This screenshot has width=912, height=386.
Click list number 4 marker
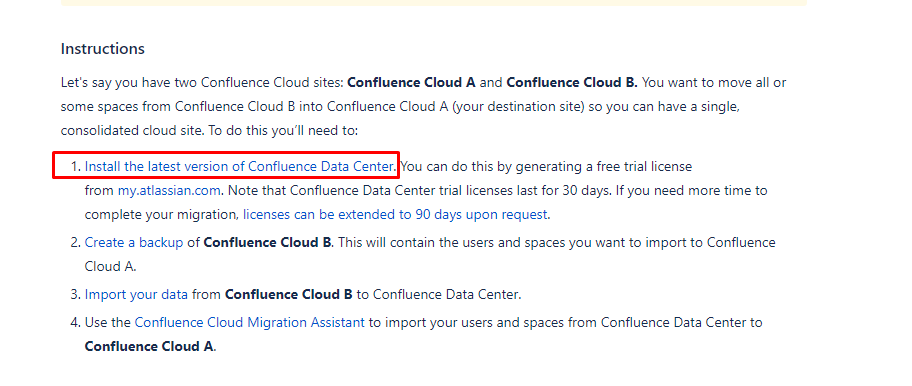point(75,322)
